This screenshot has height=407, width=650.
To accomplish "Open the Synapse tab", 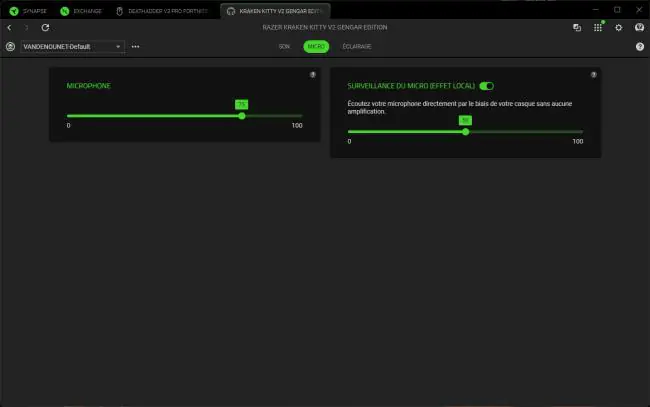I will (x=28, y=11).
